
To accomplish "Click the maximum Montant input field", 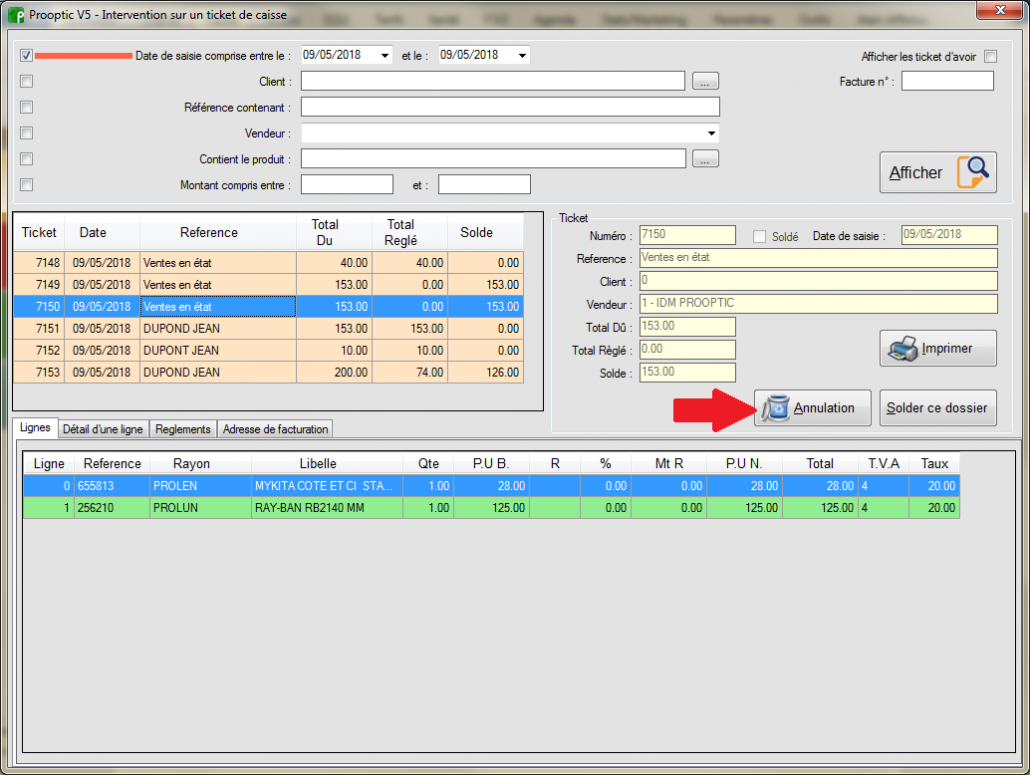I will point(484,185).
